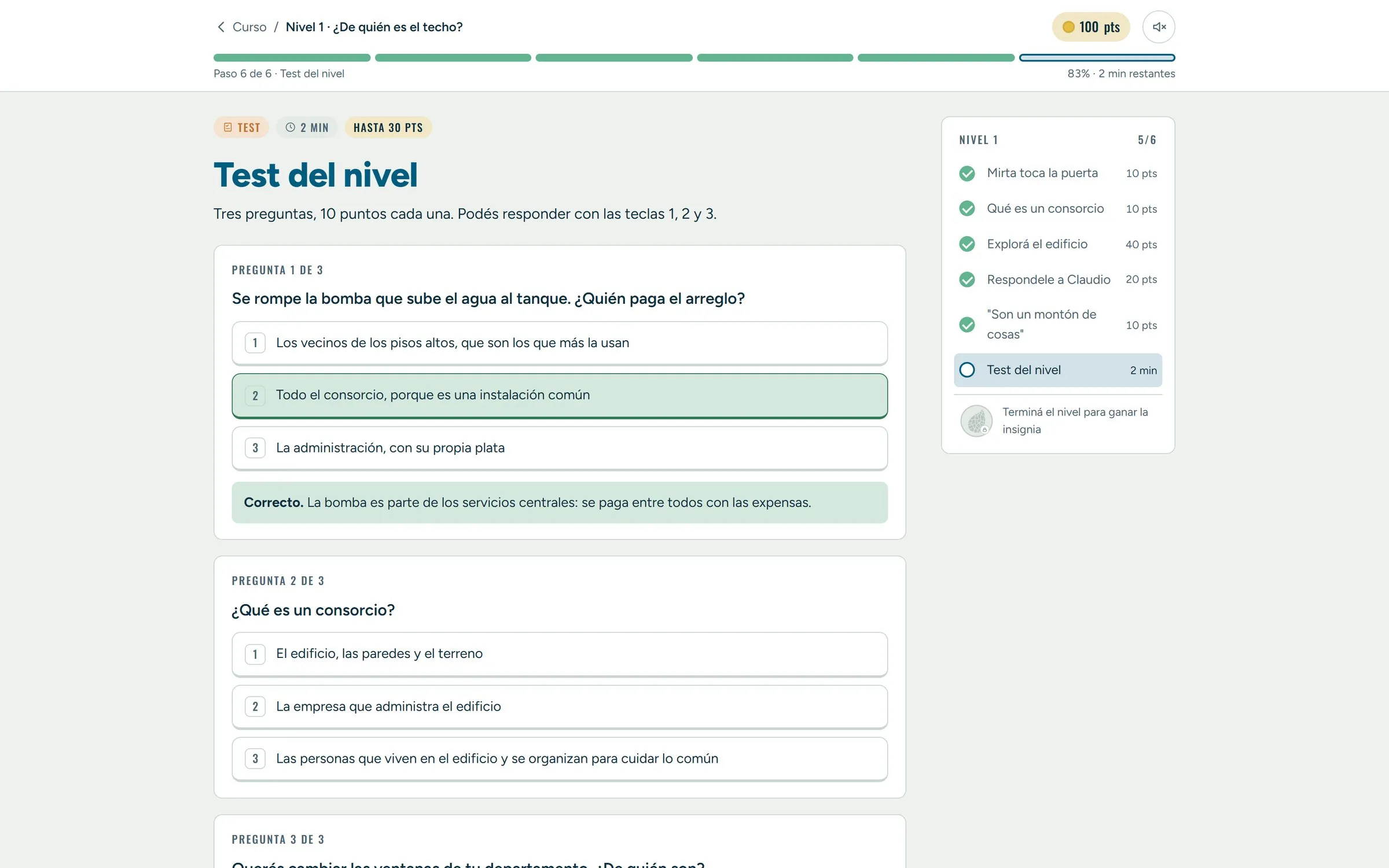Screen dimensions: 1389x868
Task: Click the first green progress bar segment
Action: tap(292, 58)
